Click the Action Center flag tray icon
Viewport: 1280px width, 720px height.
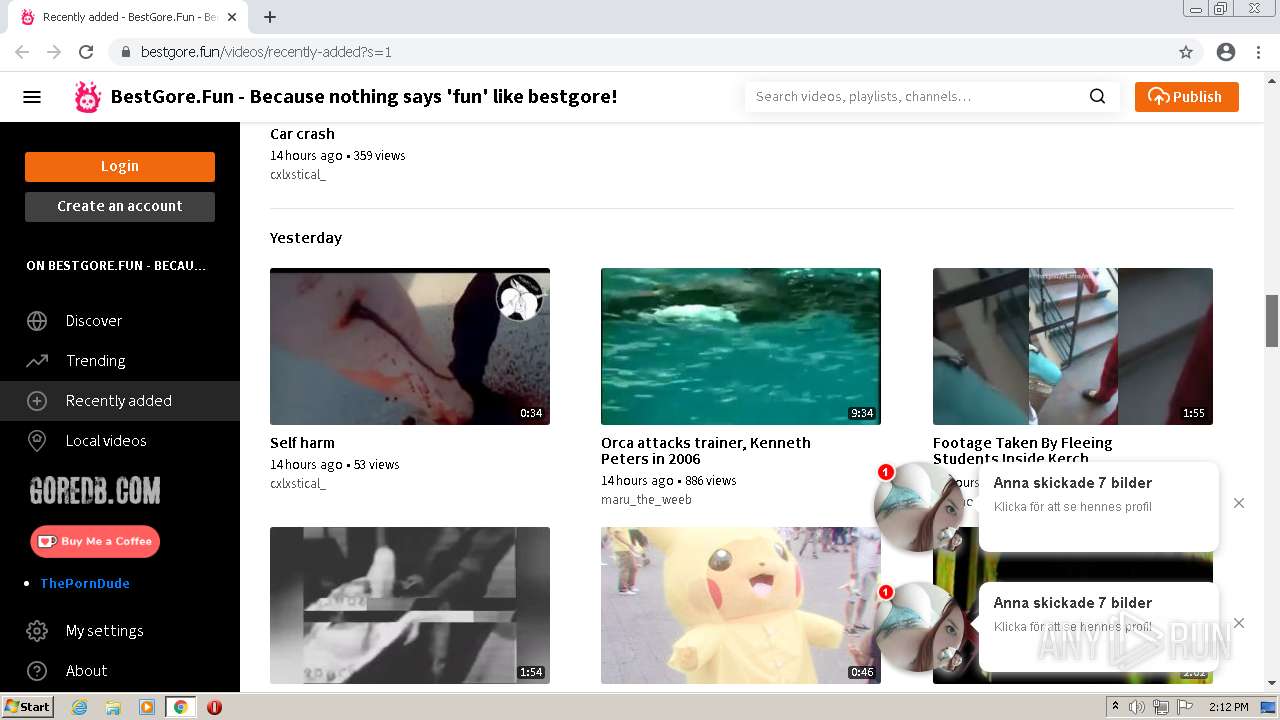click(1185, 707)
